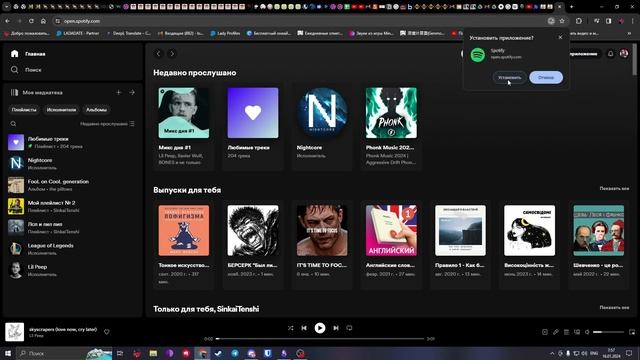Open File Explorer from the taskbar
This screenshot has width=640, height=360.
[153, 353]
